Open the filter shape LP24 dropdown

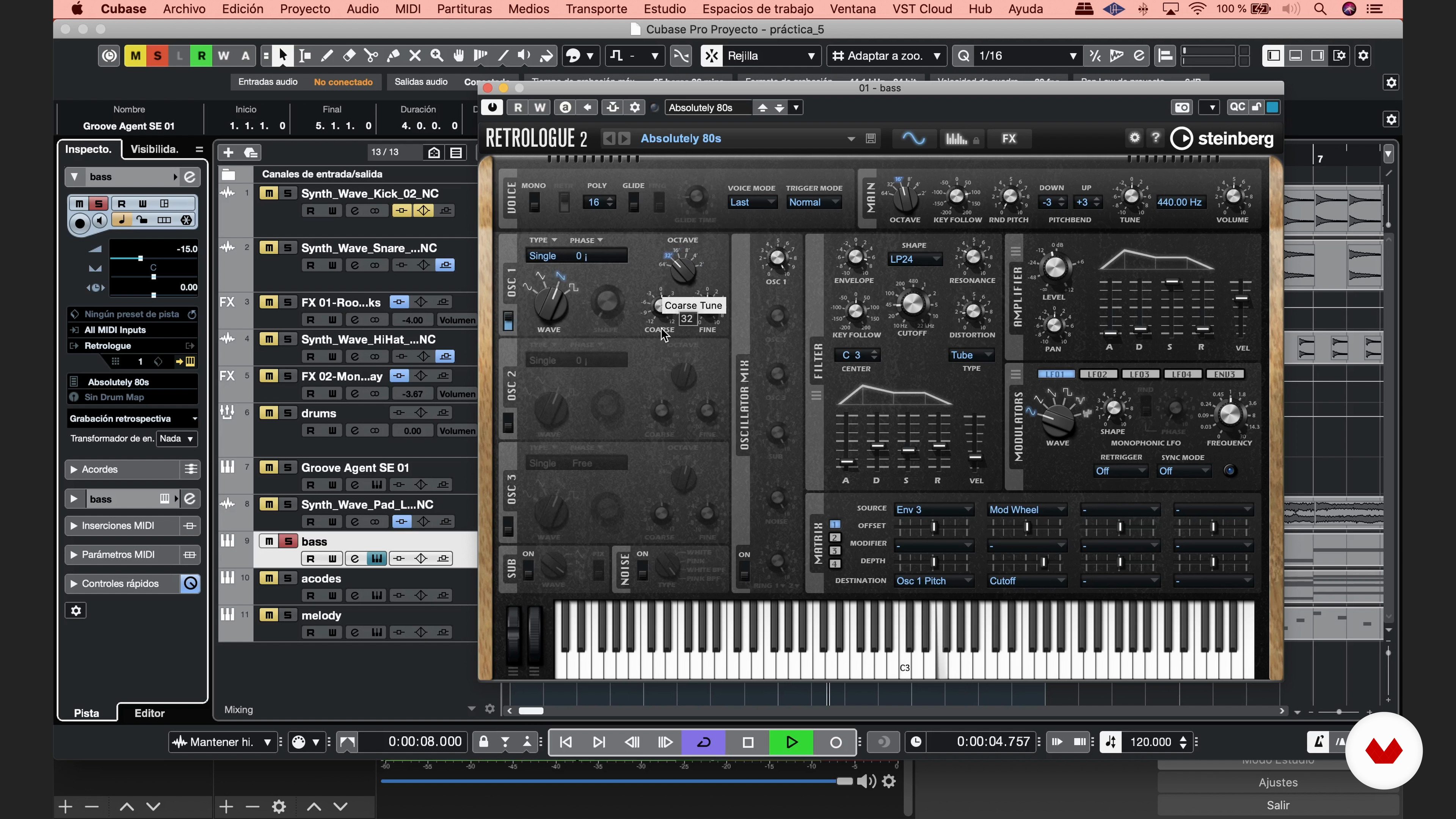[915, 259]
